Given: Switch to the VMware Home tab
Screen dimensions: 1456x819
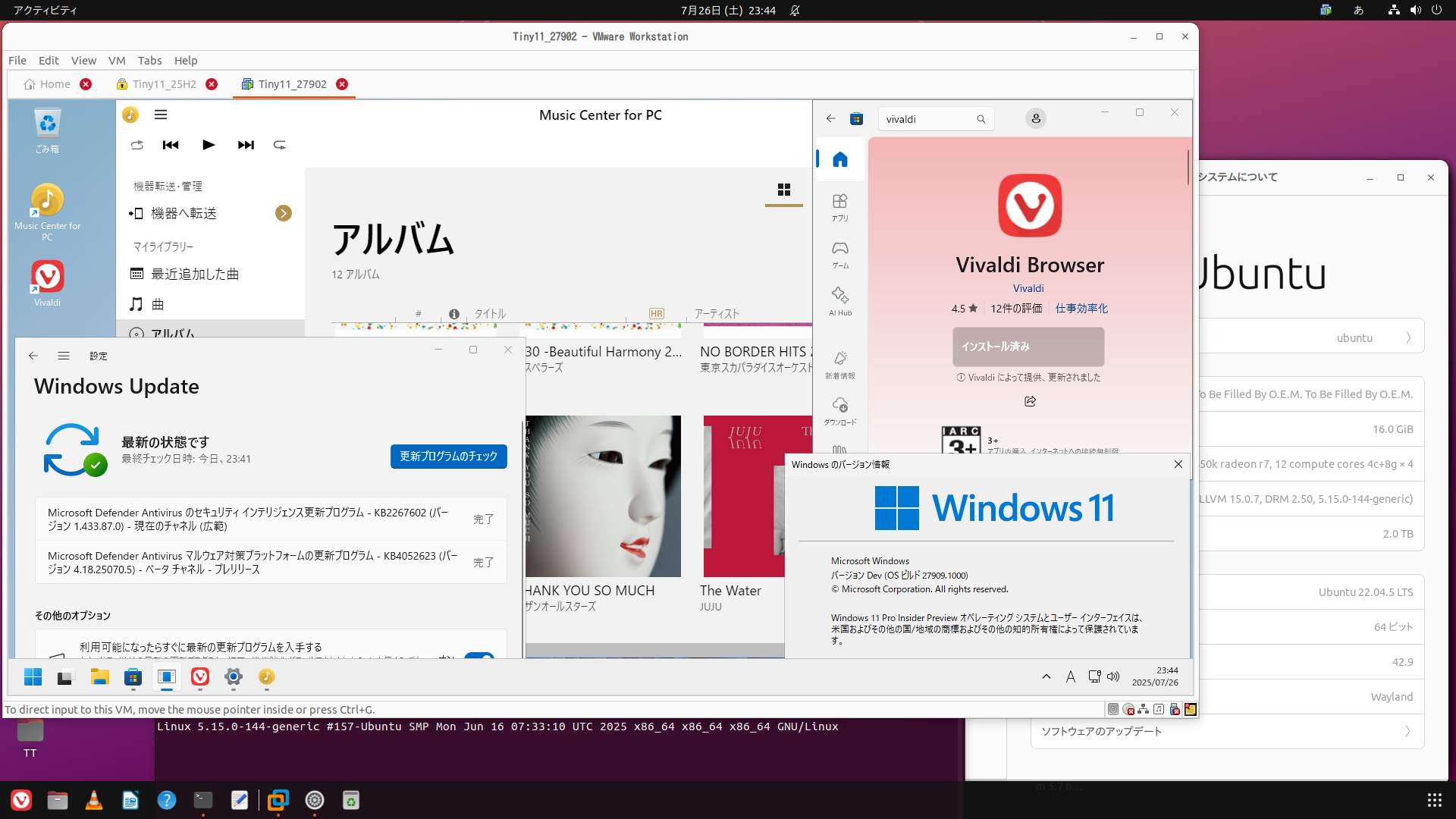Looking at the screenshot, I should click(47, 84).
